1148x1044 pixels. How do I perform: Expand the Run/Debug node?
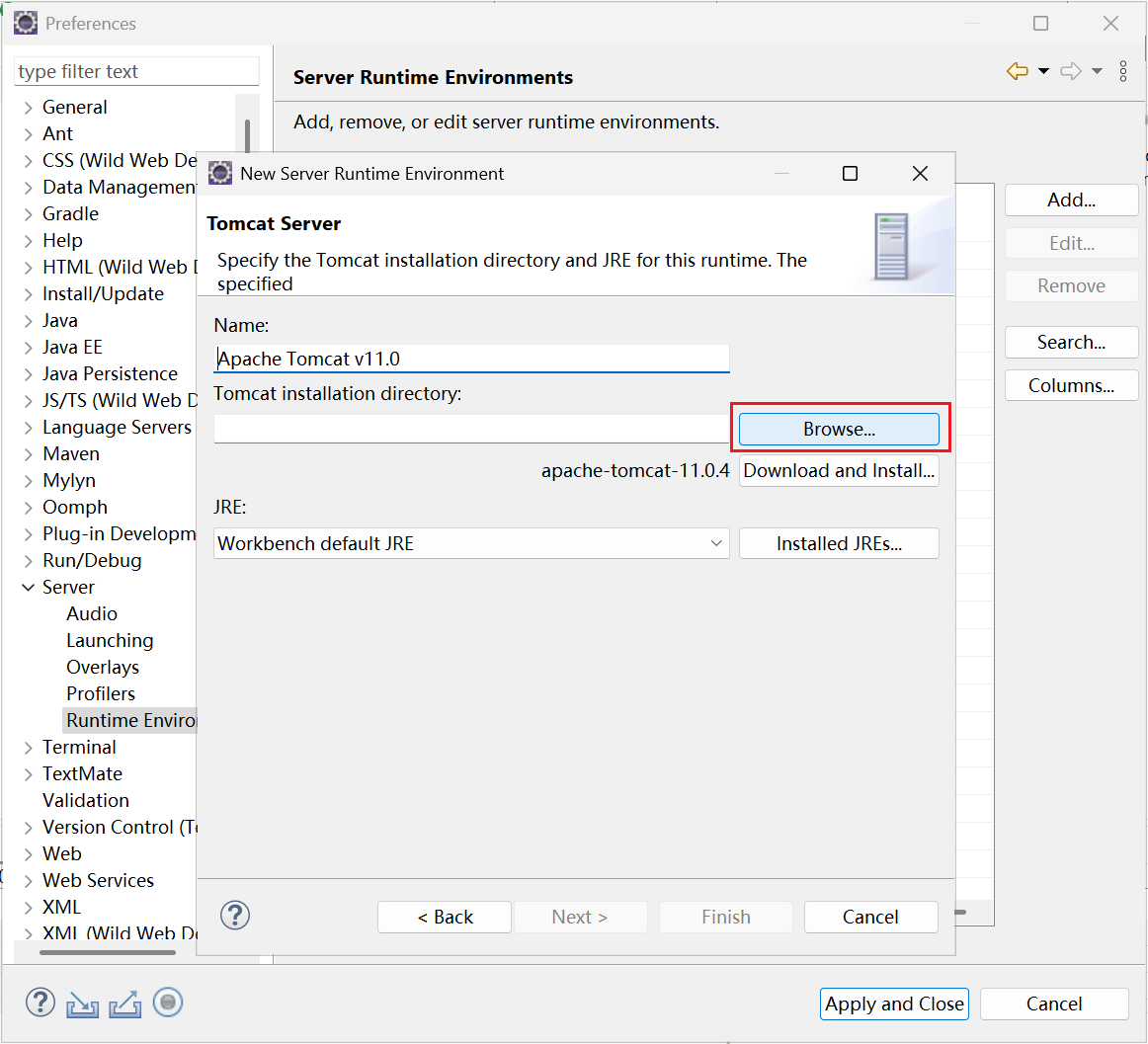[28, 561]
